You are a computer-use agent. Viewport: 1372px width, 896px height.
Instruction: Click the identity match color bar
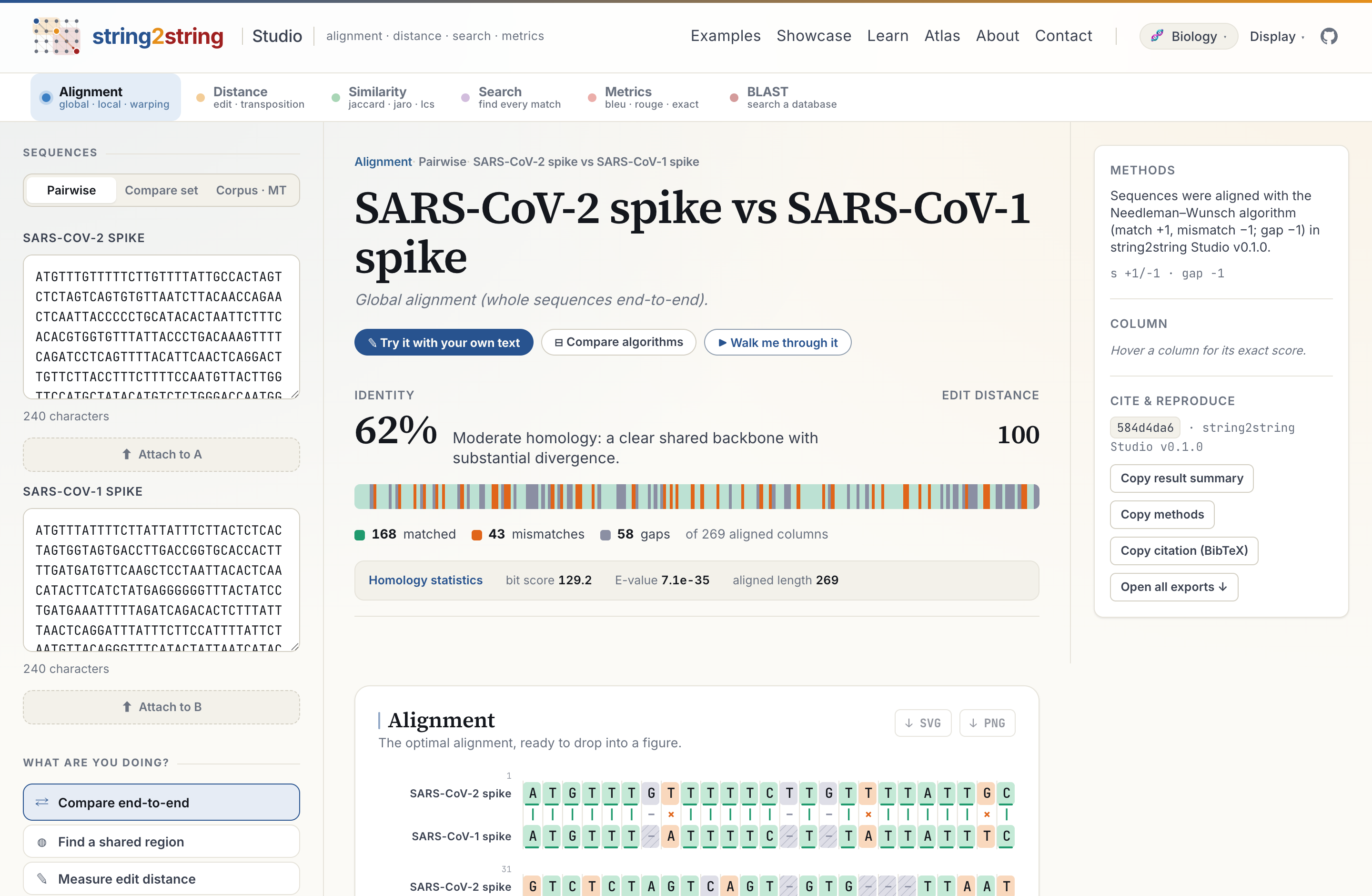tap(696, 497)
